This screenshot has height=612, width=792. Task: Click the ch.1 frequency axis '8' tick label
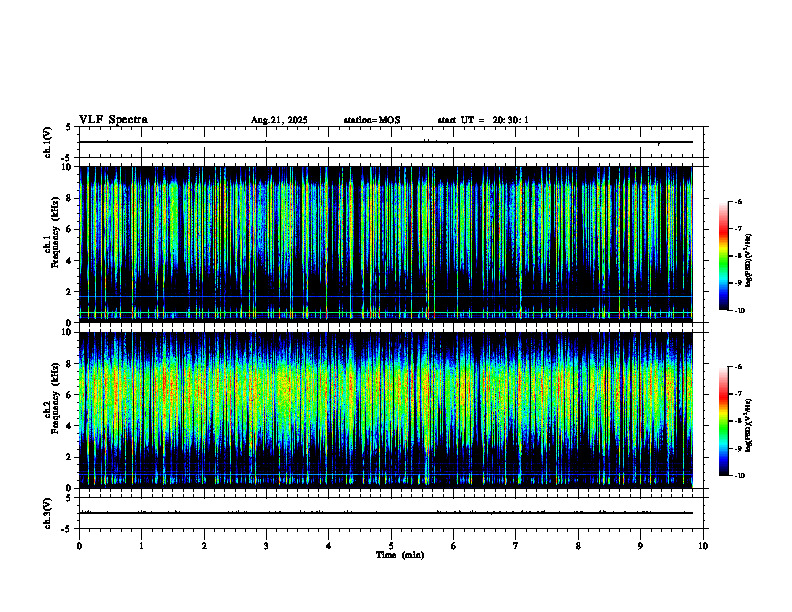coord(70,198)
